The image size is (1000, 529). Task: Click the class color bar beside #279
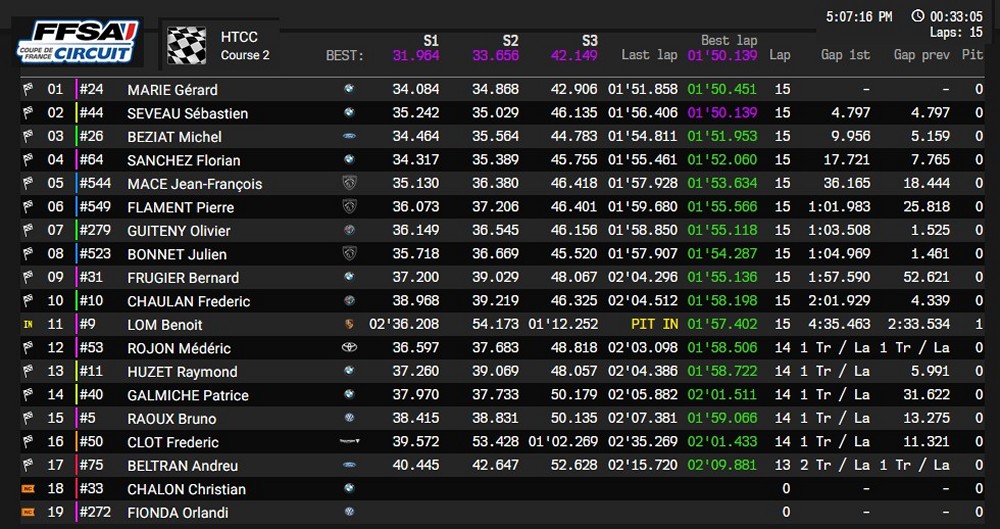(77, 231)
